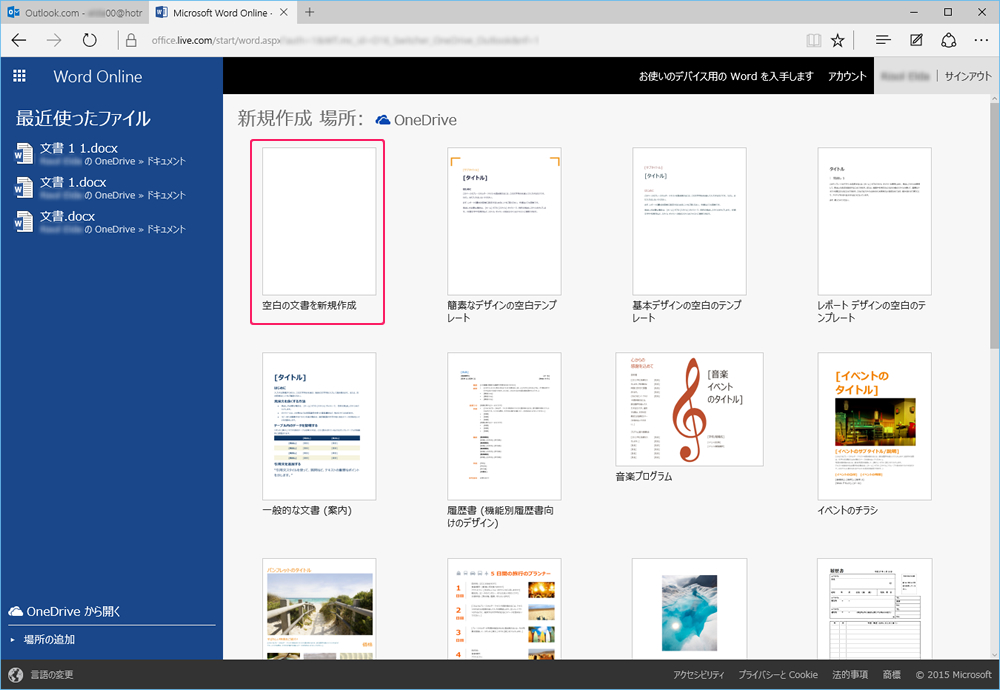The width and height of the screenshot is (1000, 690).
Task: Click the Share icon in browser toolbar
Action: (949, 40)
